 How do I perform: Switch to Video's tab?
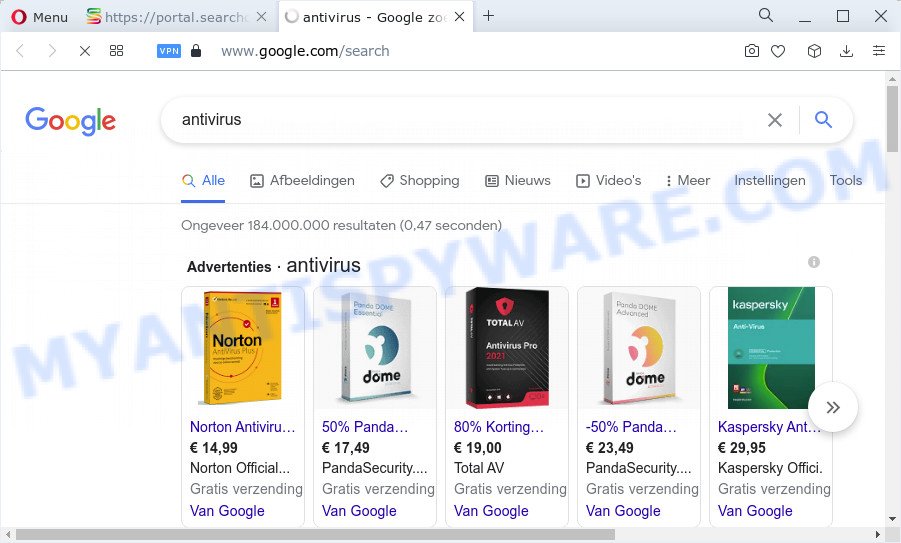click(x=609, y=180)
